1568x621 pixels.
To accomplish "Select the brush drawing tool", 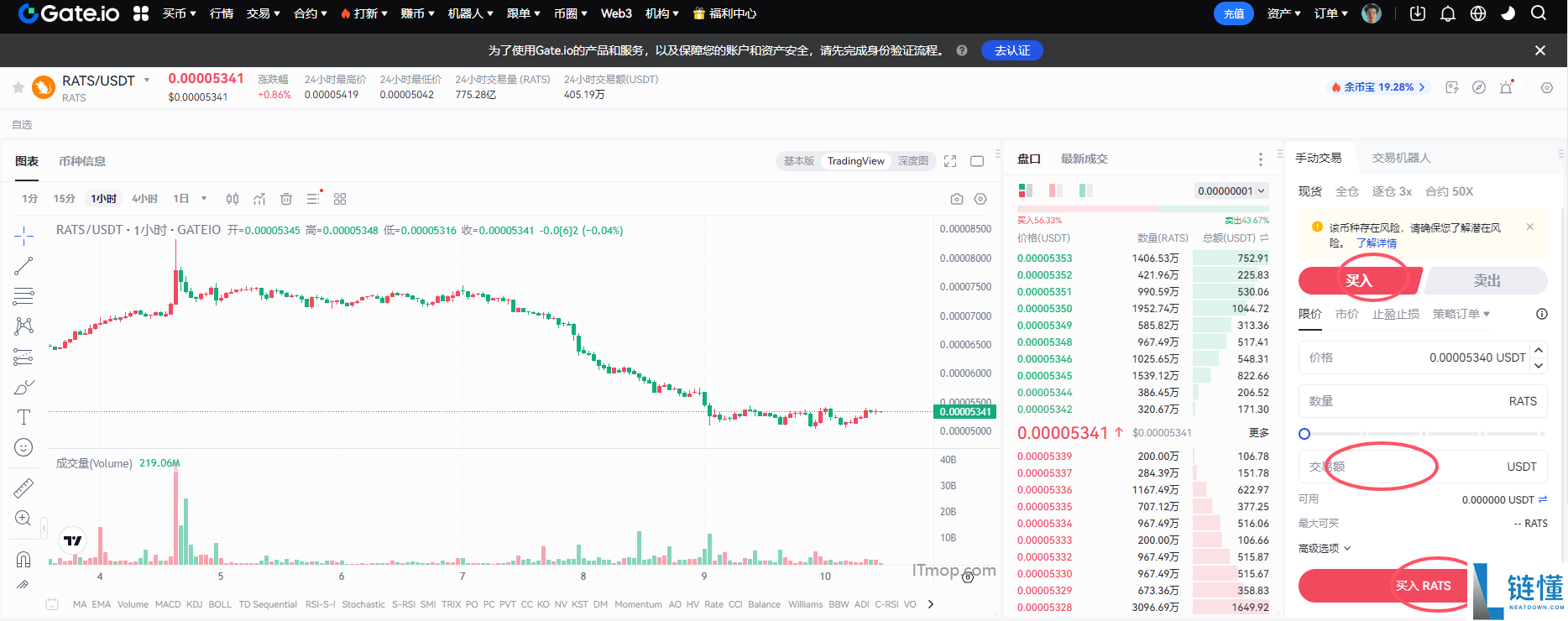I will [24, 387].
